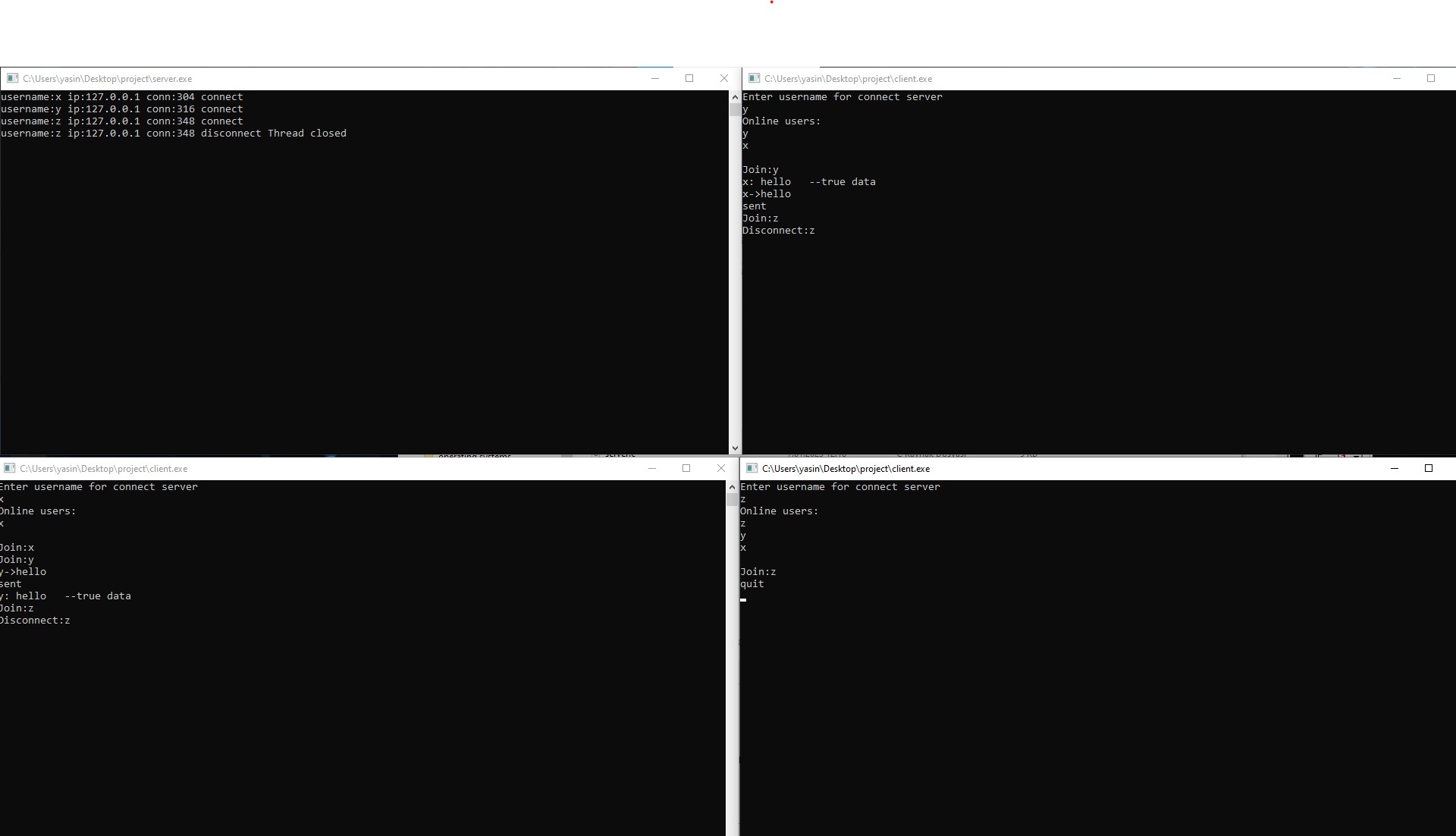Open the server.exe window system menu icon
The height and width of the screenshot is (836, 1456).
[12, 78]
